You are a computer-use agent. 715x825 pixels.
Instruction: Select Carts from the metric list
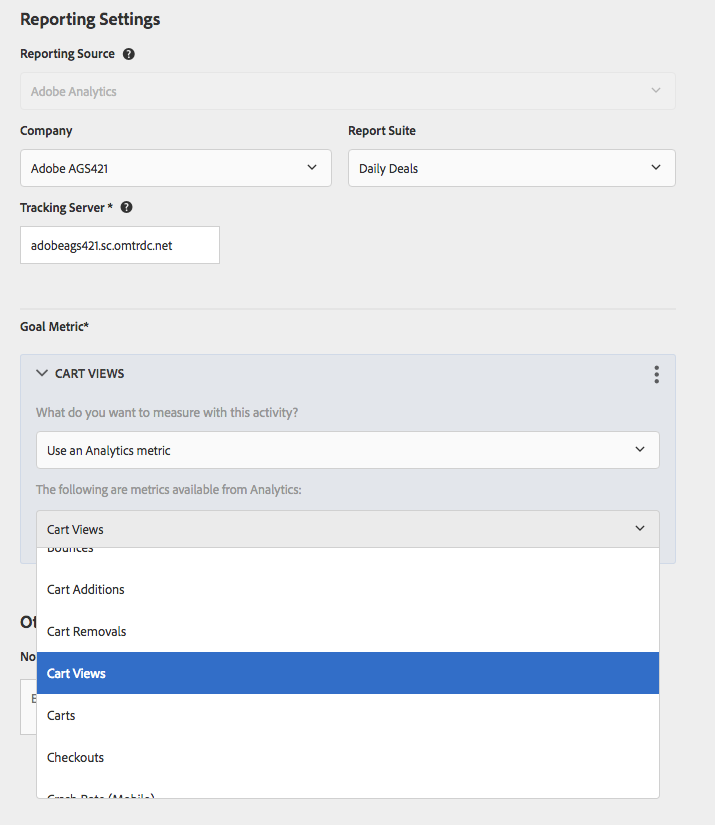click(348, 715)
